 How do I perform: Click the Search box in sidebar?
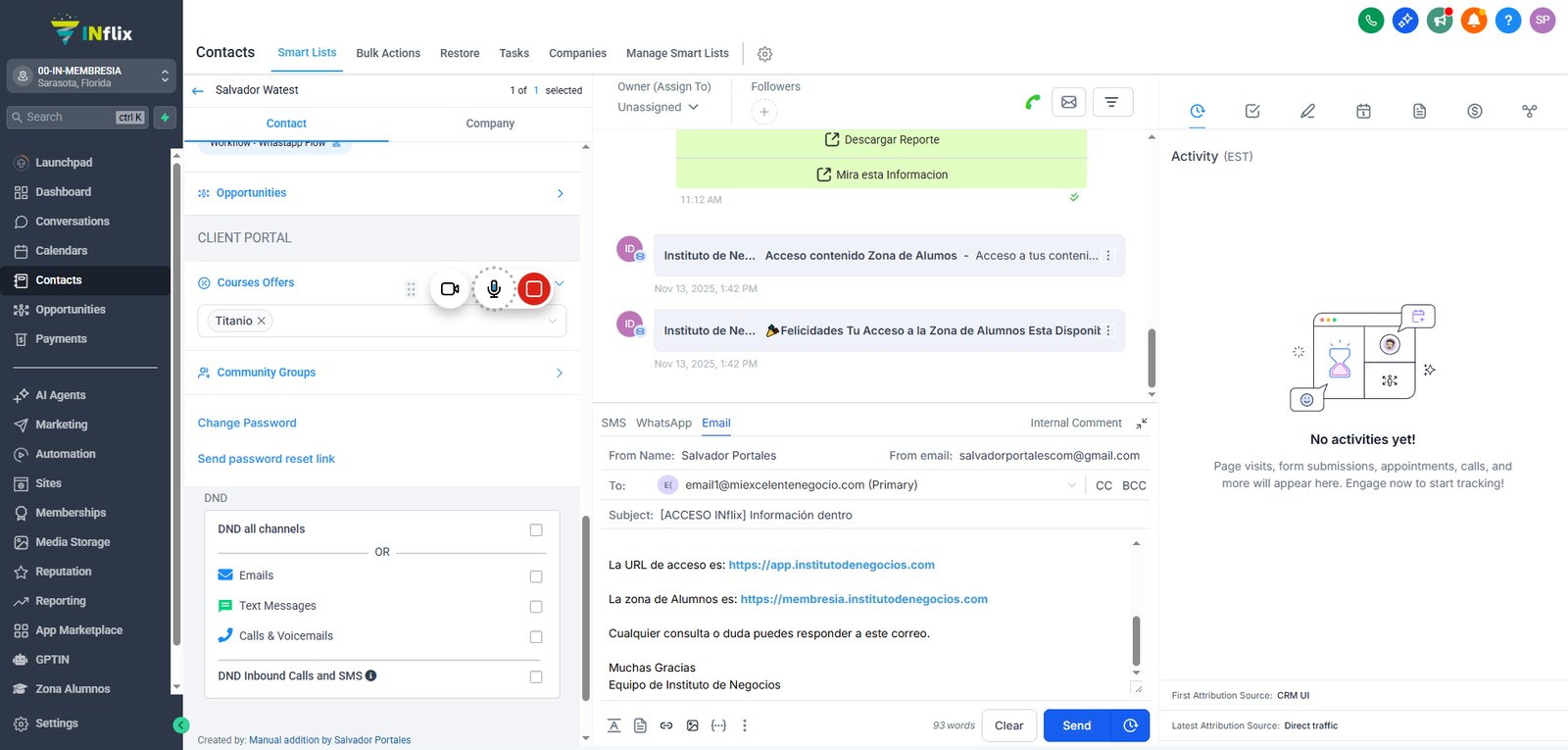(77, 117)
